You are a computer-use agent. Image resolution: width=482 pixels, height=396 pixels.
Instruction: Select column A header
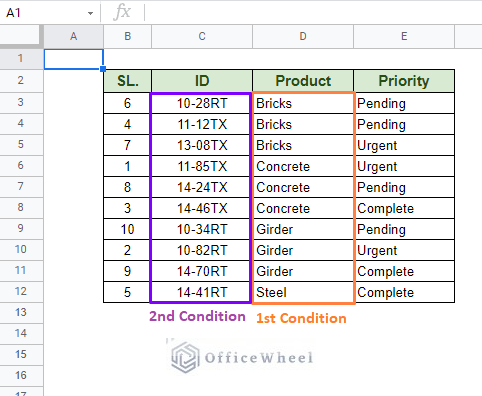(74, 36)
